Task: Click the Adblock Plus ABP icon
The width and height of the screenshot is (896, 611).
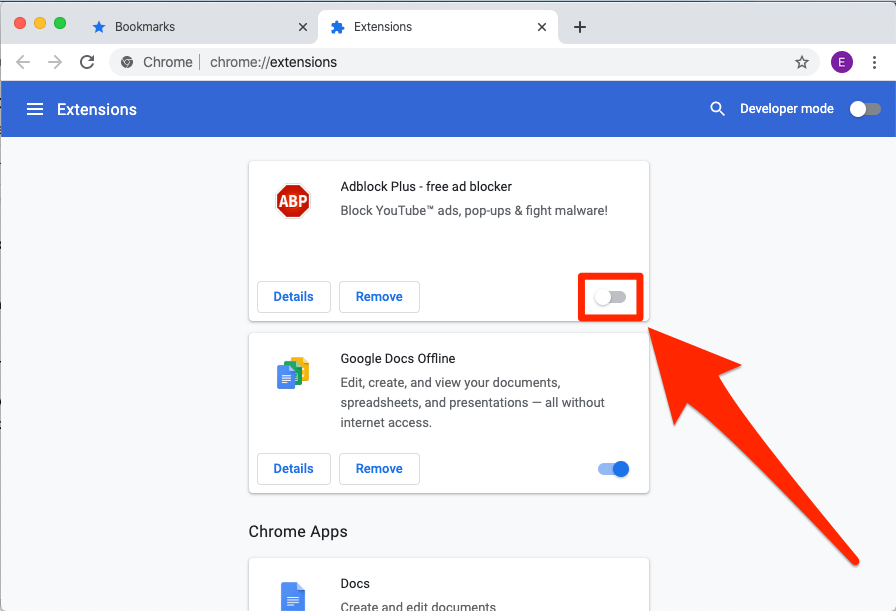Action: (x=293, y=201)
